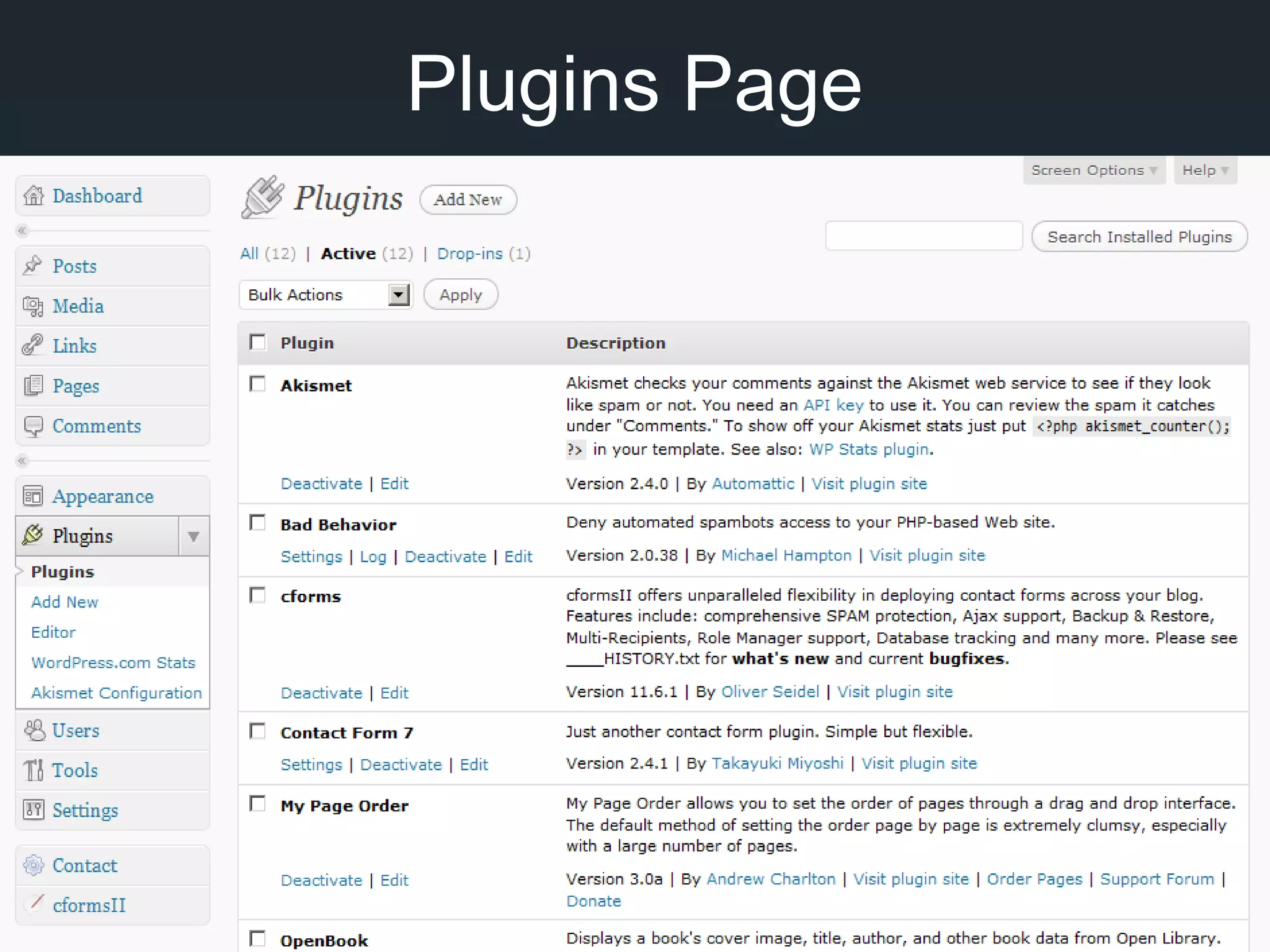The height and width of the screenshot is (952, 1270).
Task: Toggle the select-all checkbox in Plugin header
Action: 257,342
